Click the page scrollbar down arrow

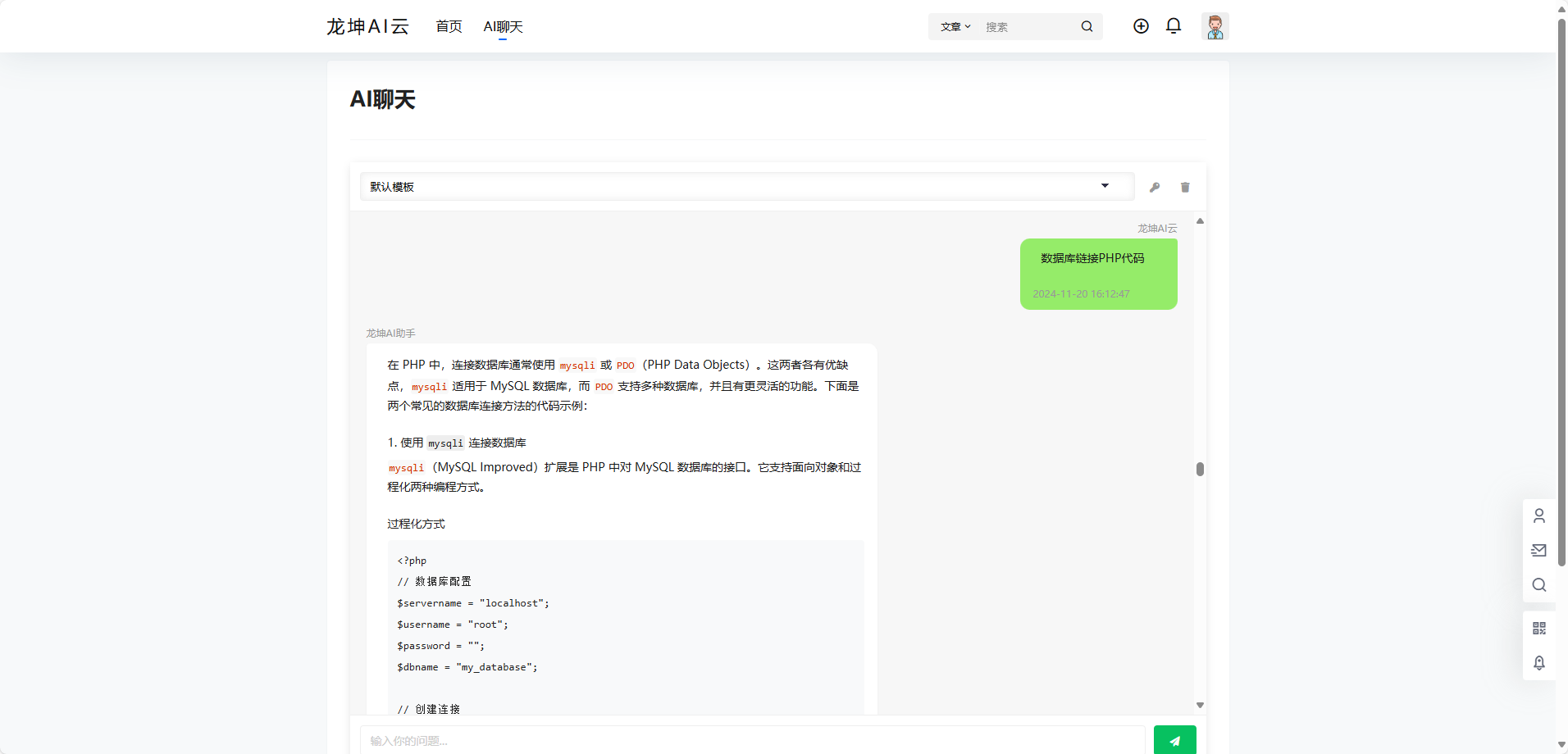[1561, 745]
